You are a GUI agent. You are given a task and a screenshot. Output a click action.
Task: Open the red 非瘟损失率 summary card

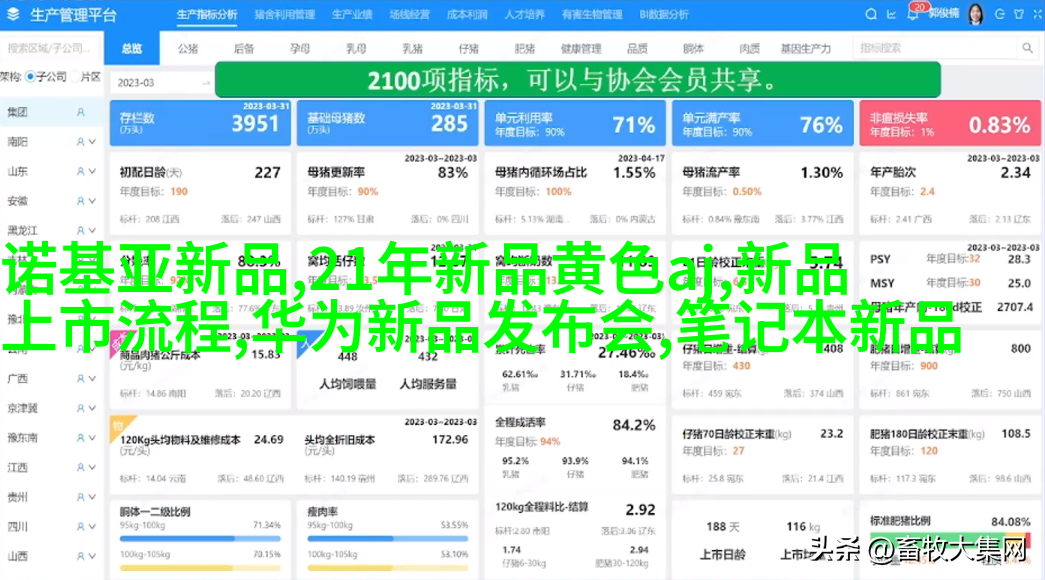[x=950, y=123]
